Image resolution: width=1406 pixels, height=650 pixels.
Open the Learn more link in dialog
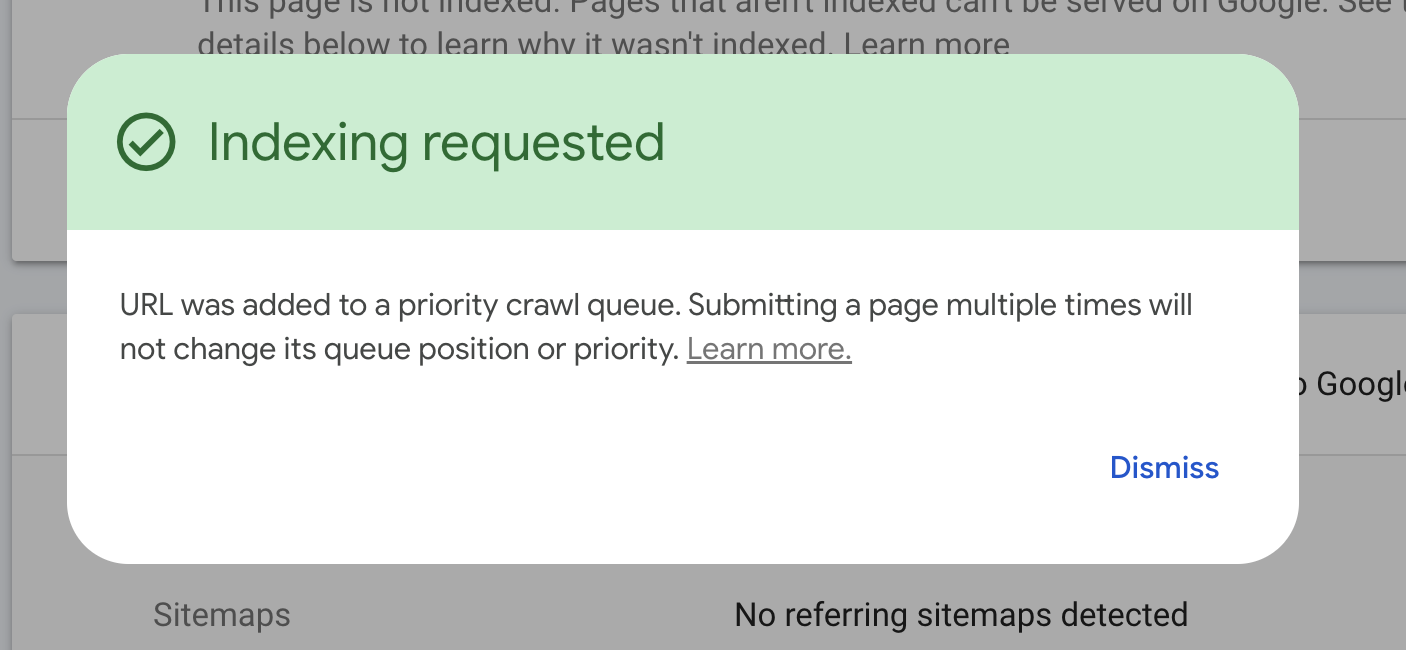pyautogui.click(x=769, y=349)
